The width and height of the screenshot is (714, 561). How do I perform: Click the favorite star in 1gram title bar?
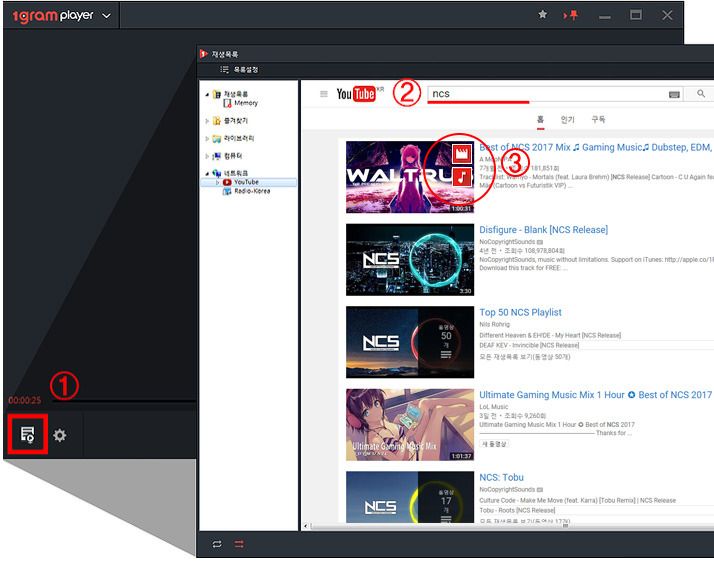[x=542, y=15]
